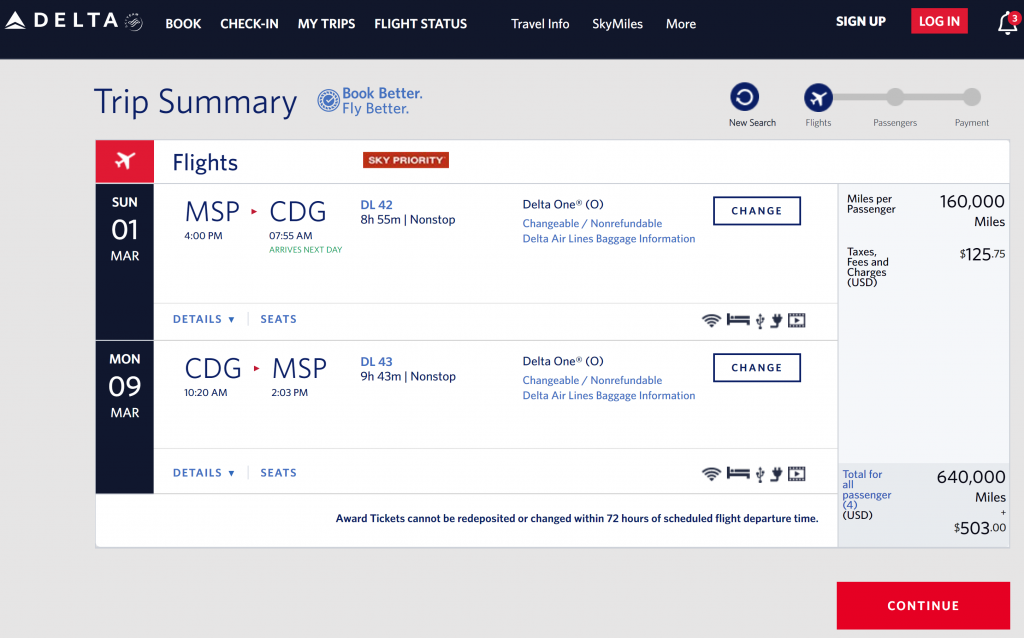Click the DL 42 flight number link

(376, 205)
